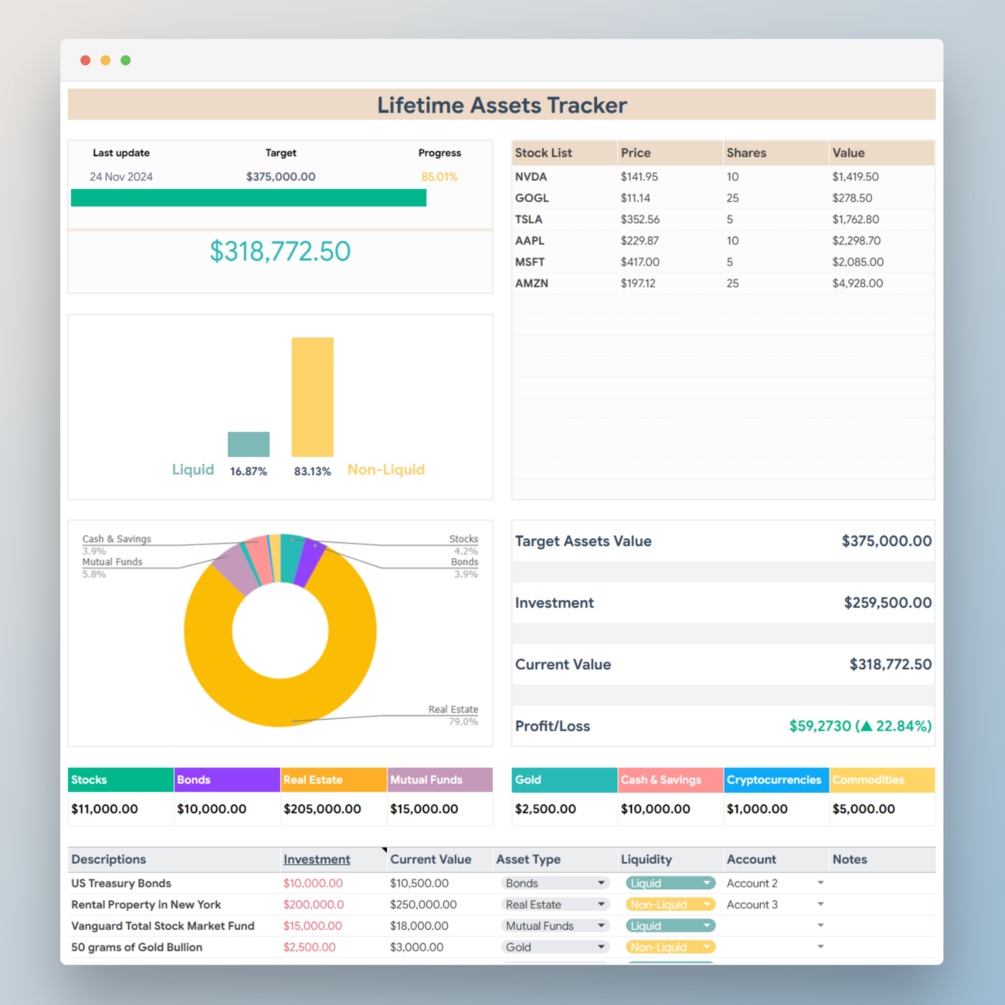This screenshot has width=1005, height=1005.
Task: Change Non-Liquid status of Rental Property row
Action: coord(670,904)
